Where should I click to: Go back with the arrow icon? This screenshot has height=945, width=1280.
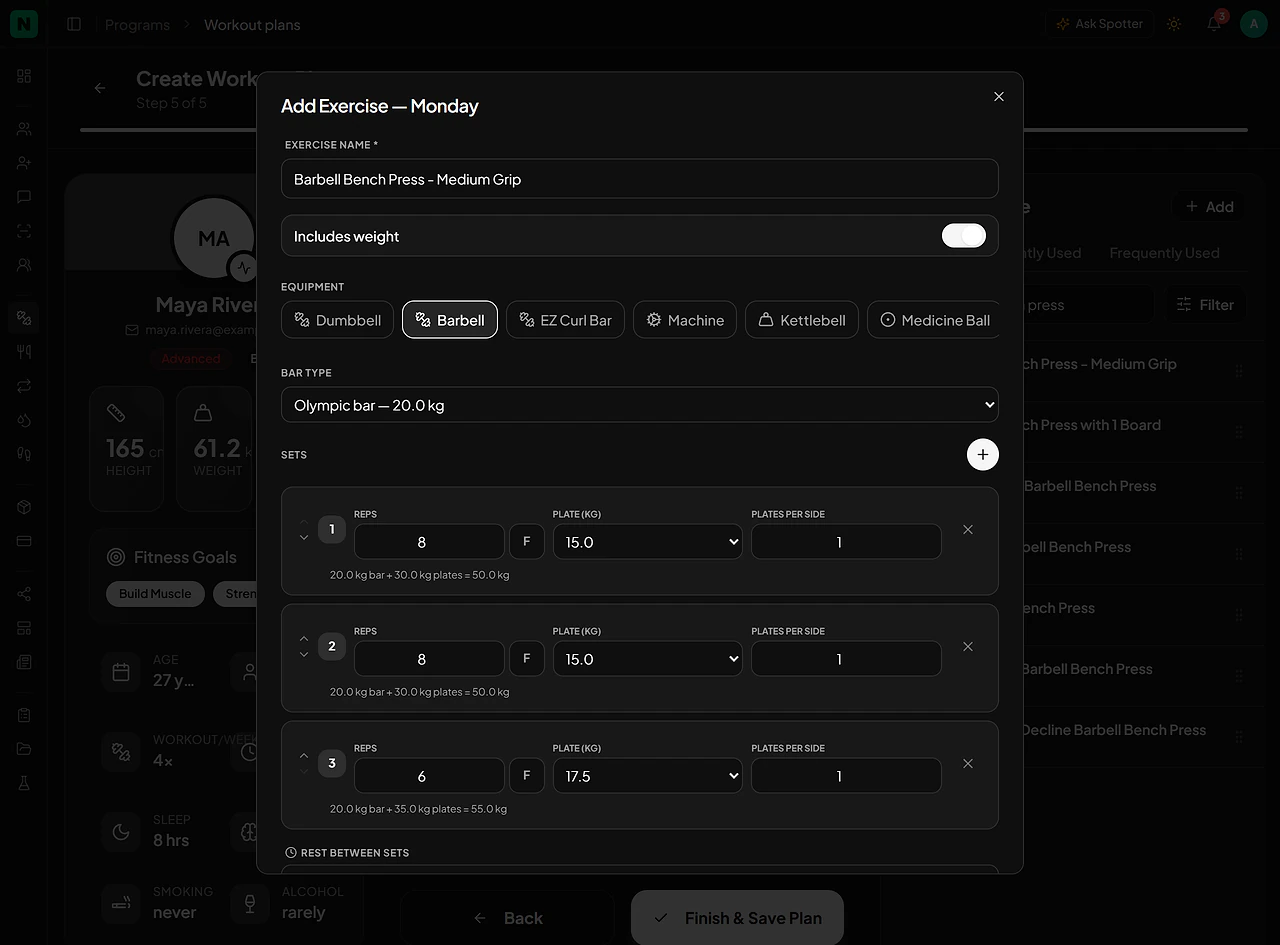pyautogui.click(x=100, y=88)
